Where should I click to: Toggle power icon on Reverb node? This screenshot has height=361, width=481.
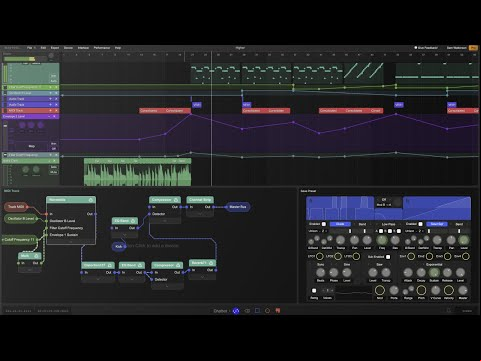(211, 263)
